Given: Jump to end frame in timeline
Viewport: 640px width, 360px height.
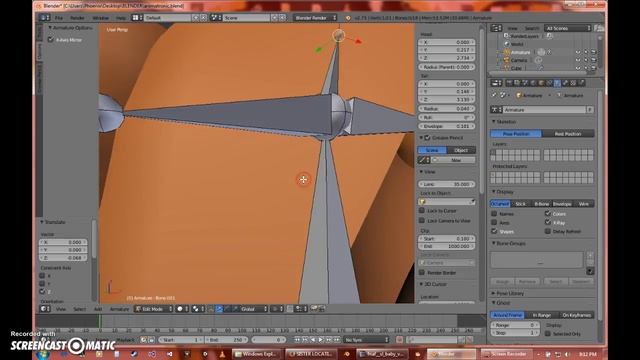Looking at the screenshot, I should (x=336, y=340).
